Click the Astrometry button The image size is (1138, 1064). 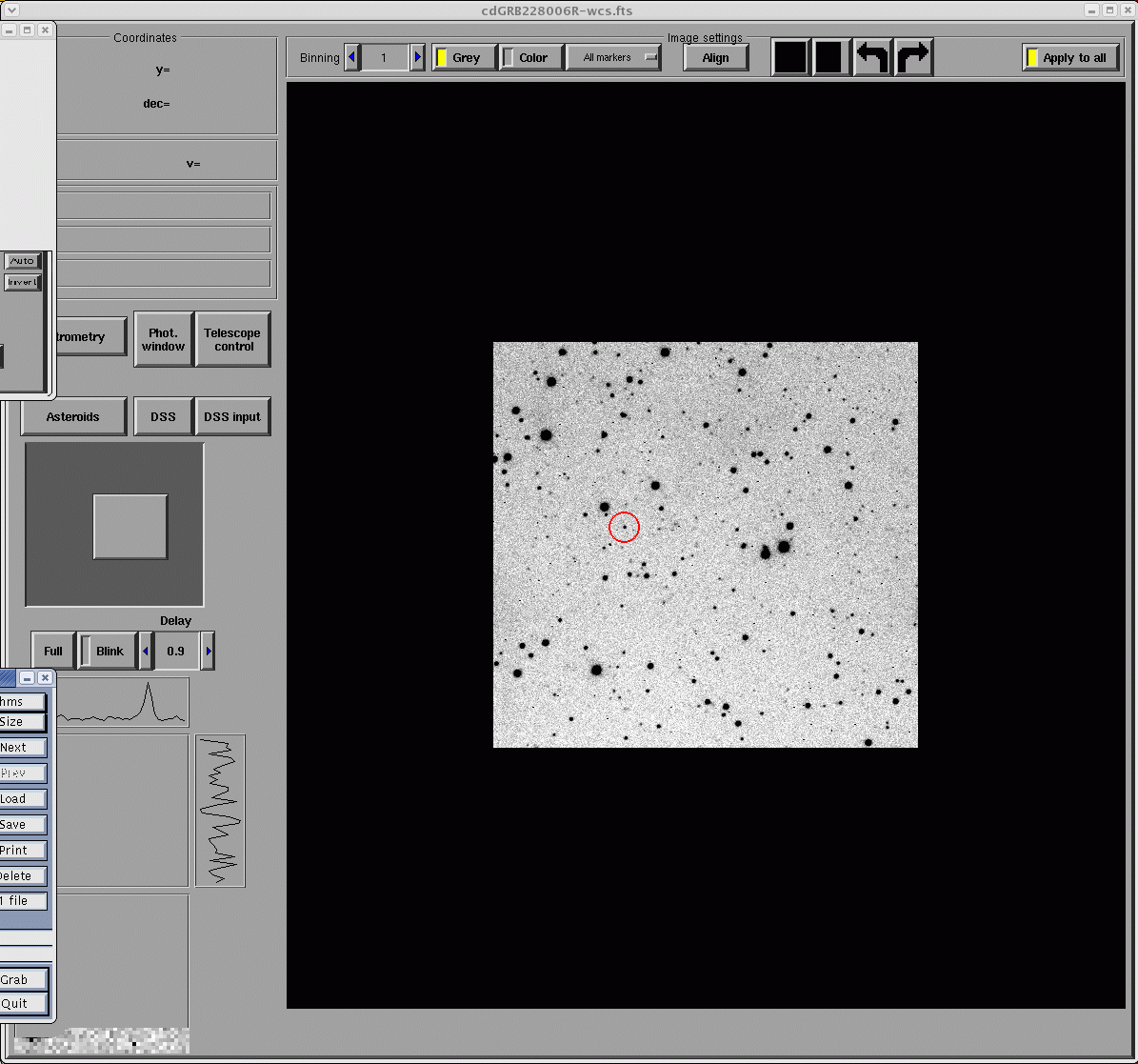[90, 337]
